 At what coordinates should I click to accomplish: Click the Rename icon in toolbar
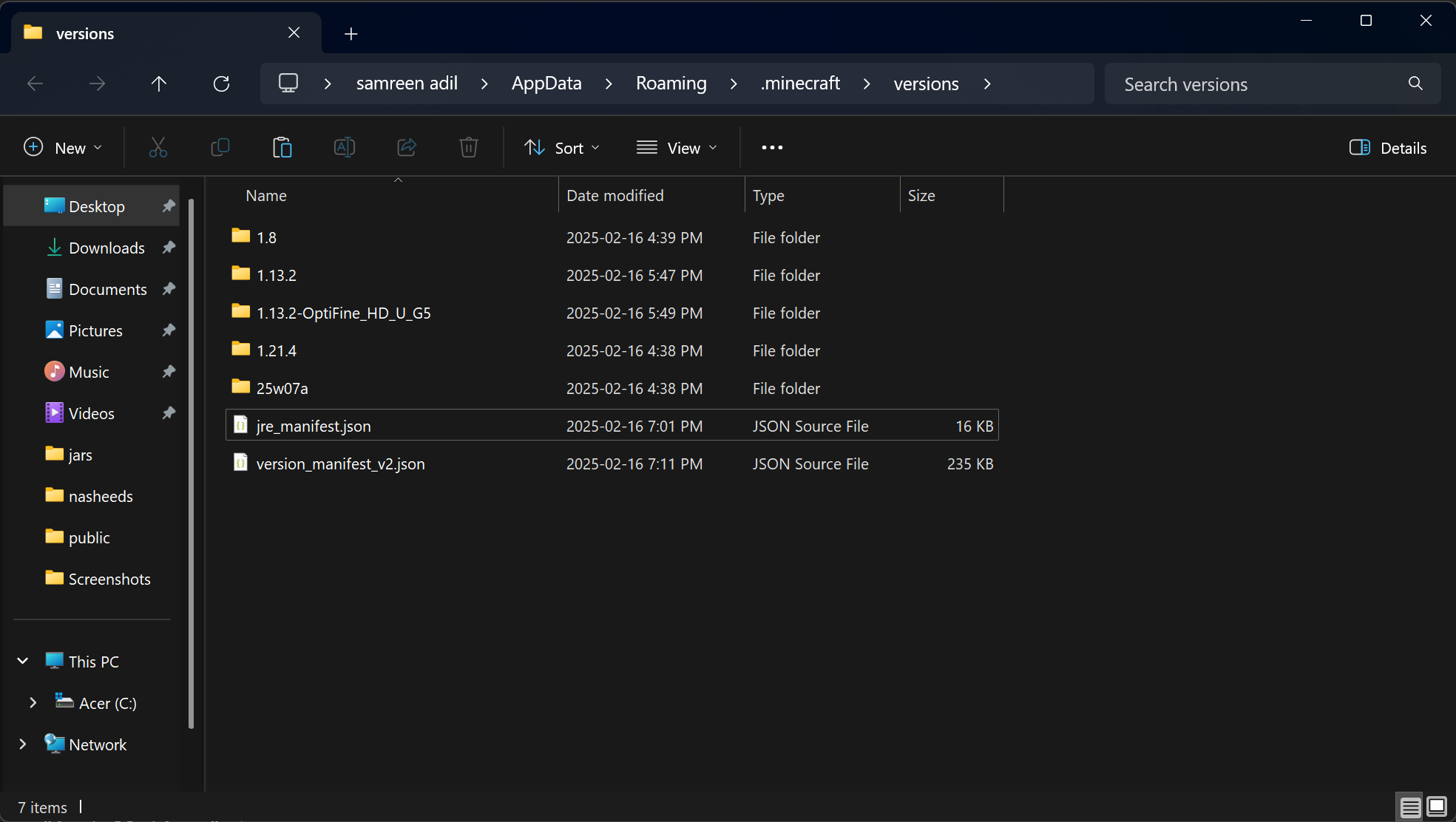(x=345, y=148)
